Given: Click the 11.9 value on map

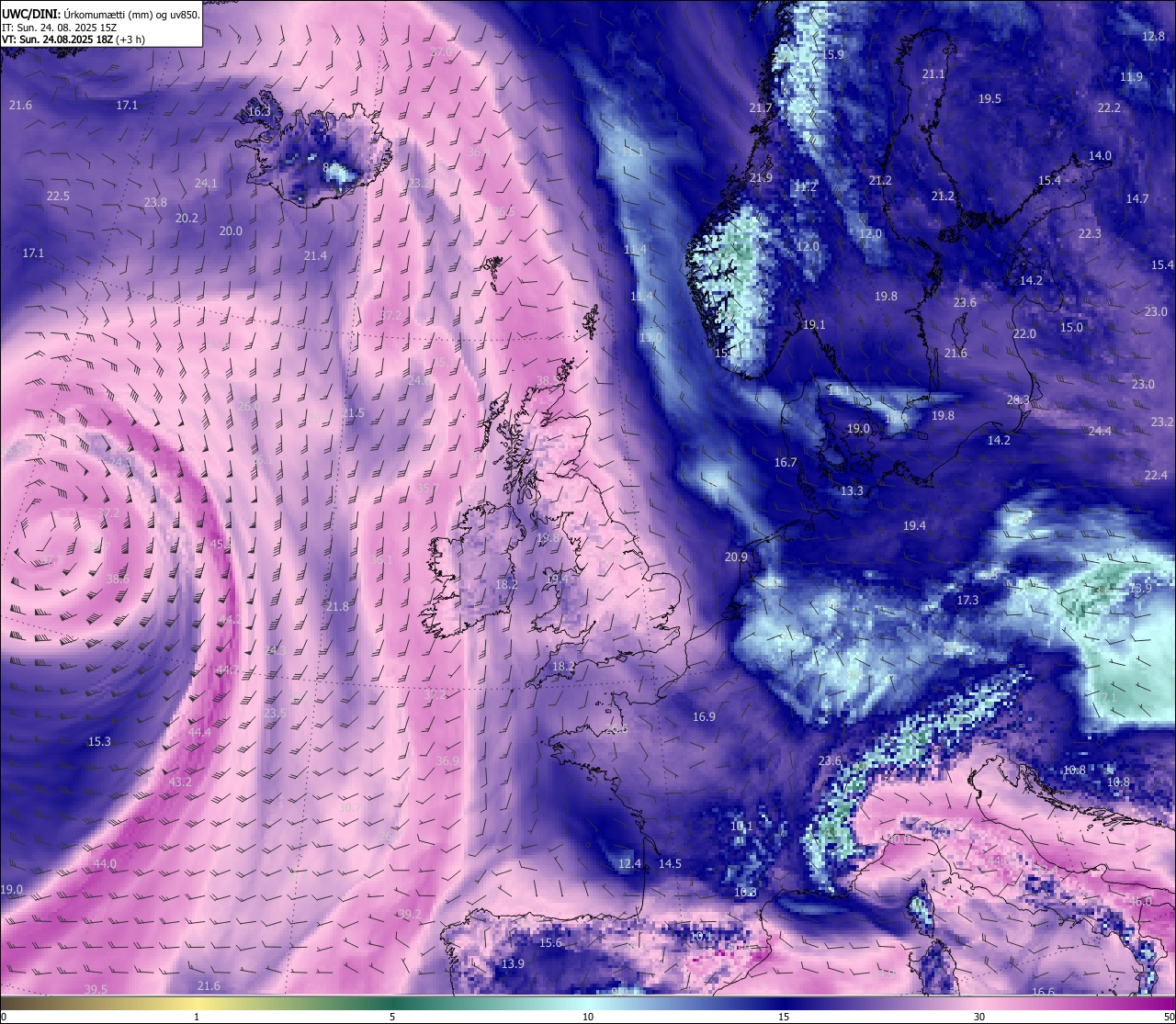Looking at the screenshot, I should [x=1132, y=76].
